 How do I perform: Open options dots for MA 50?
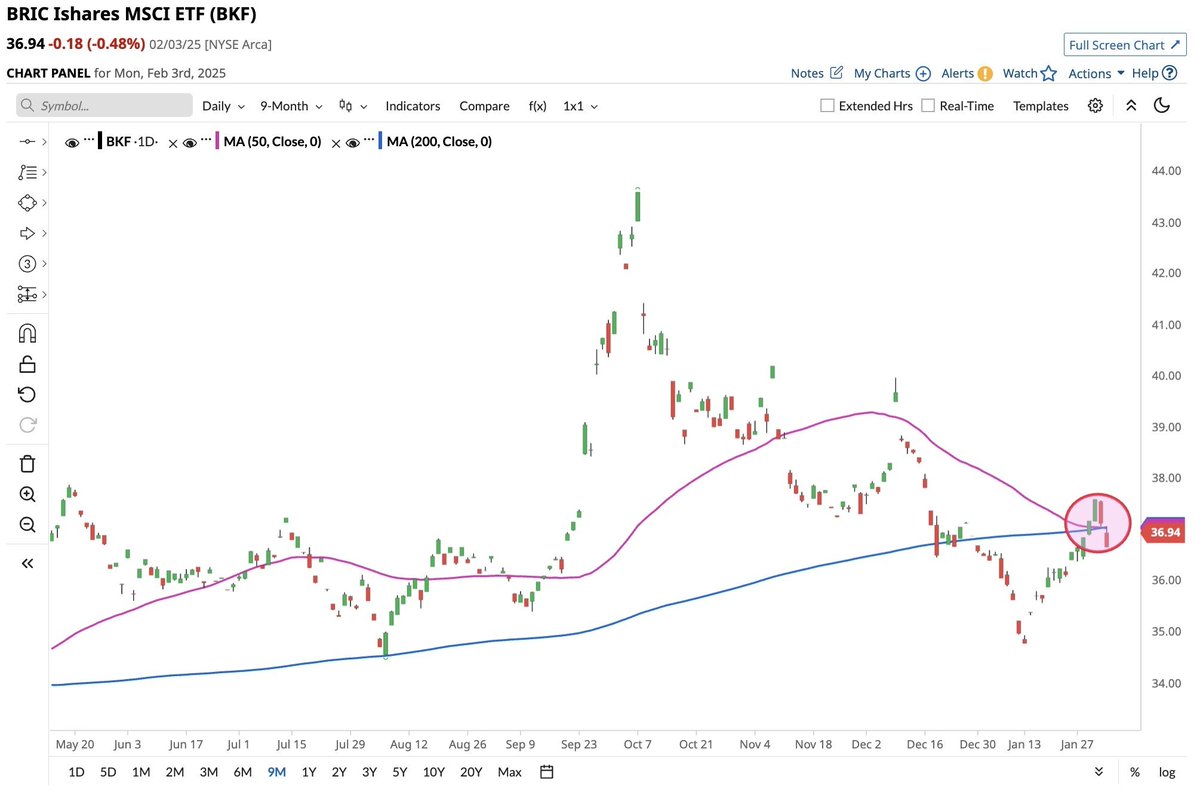pos(207,142)
